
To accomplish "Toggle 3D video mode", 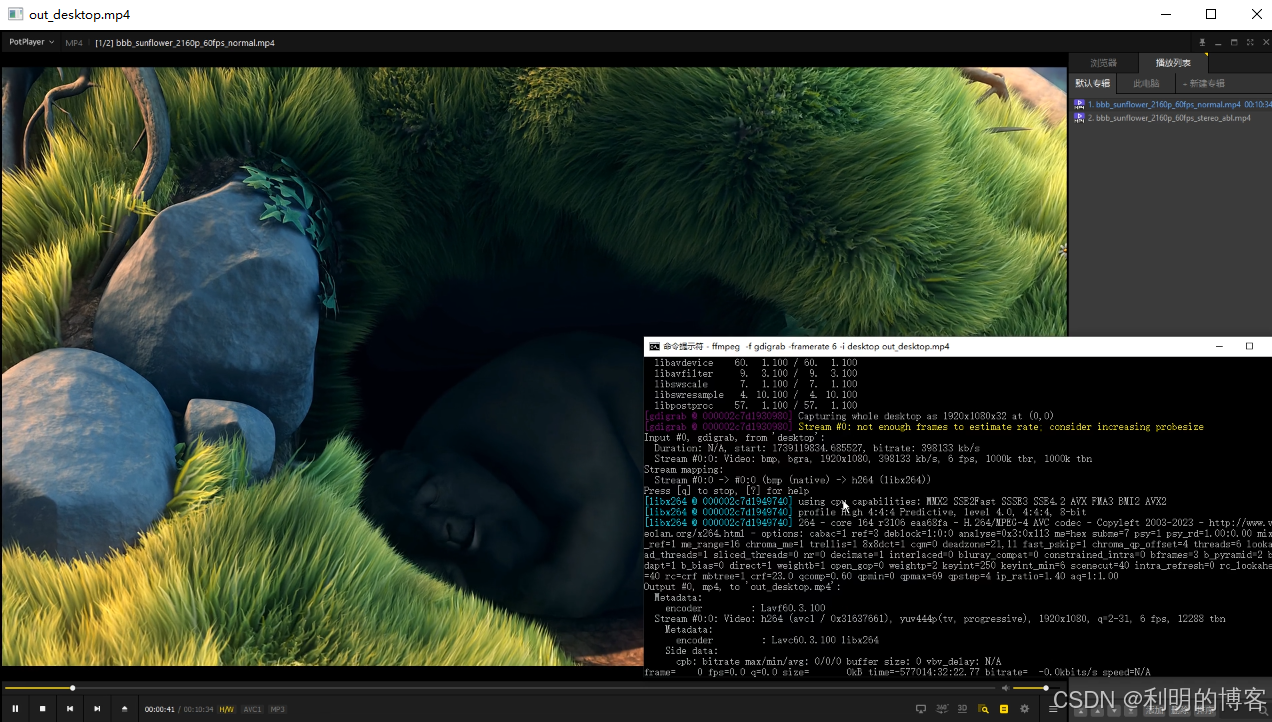I will click(962, 709).
